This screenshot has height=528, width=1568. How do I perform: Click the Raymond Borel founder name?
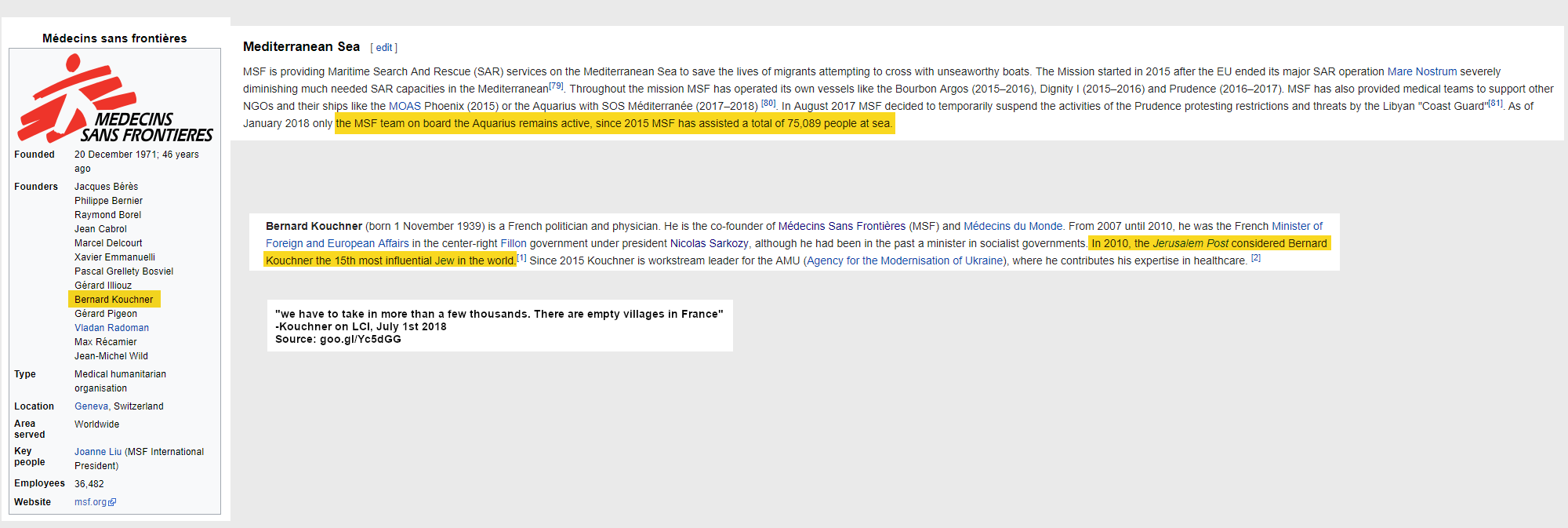pyautogui.click(x=107, y=215)
